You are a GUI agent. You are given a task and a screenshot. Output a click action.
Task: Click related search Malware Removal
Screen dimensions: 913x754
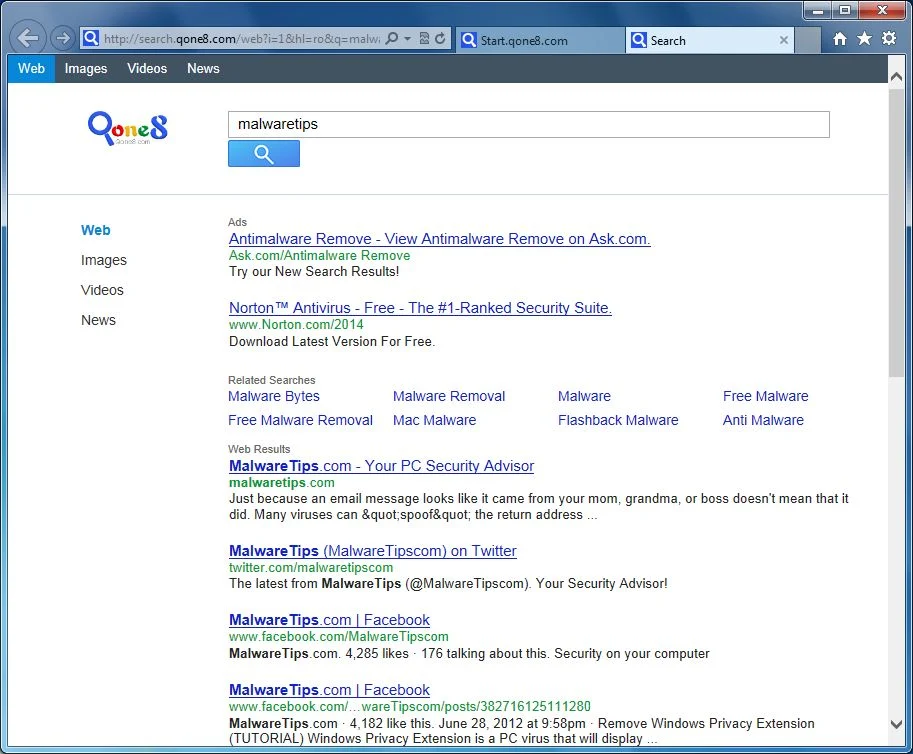[x=449, y=397]
